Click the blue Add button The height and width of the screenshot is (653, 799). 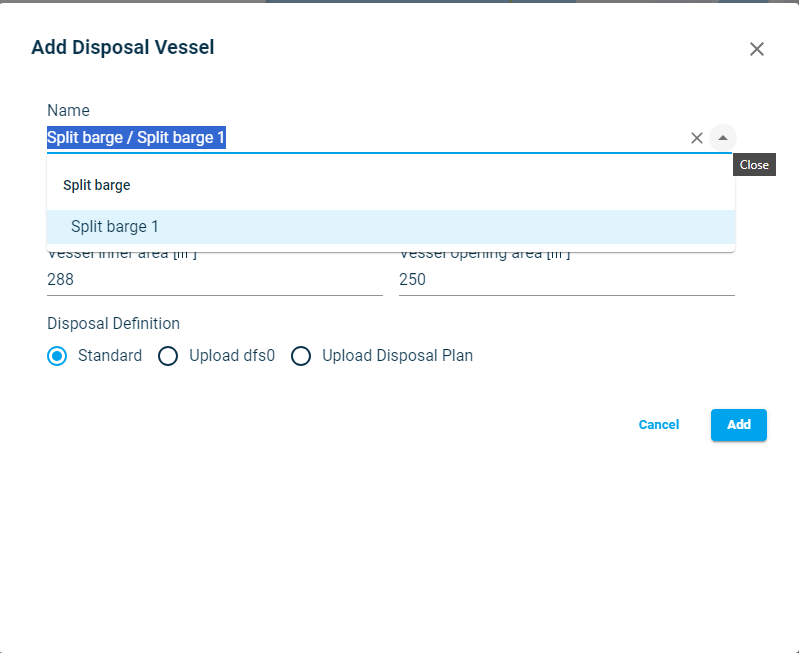tap(738, 425)
